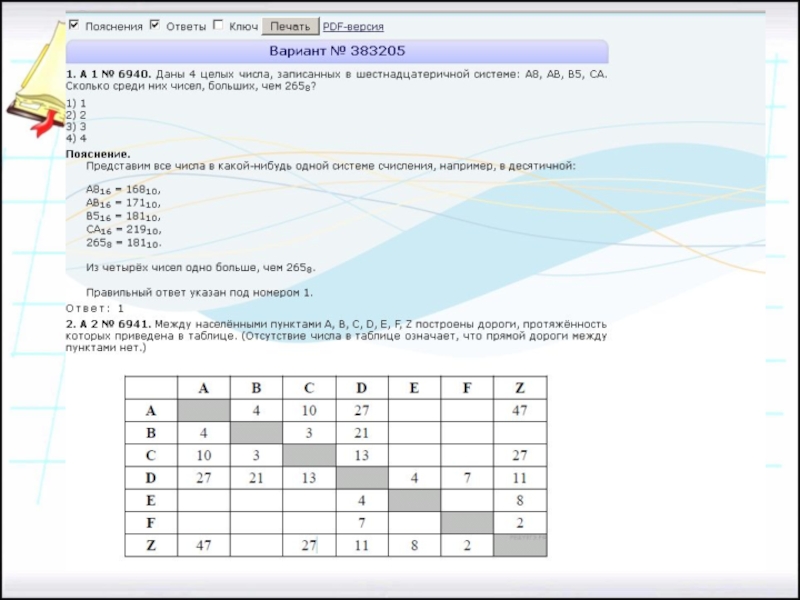
Task: Click the Вариант № 383205 heading
Action: point(337,51)
